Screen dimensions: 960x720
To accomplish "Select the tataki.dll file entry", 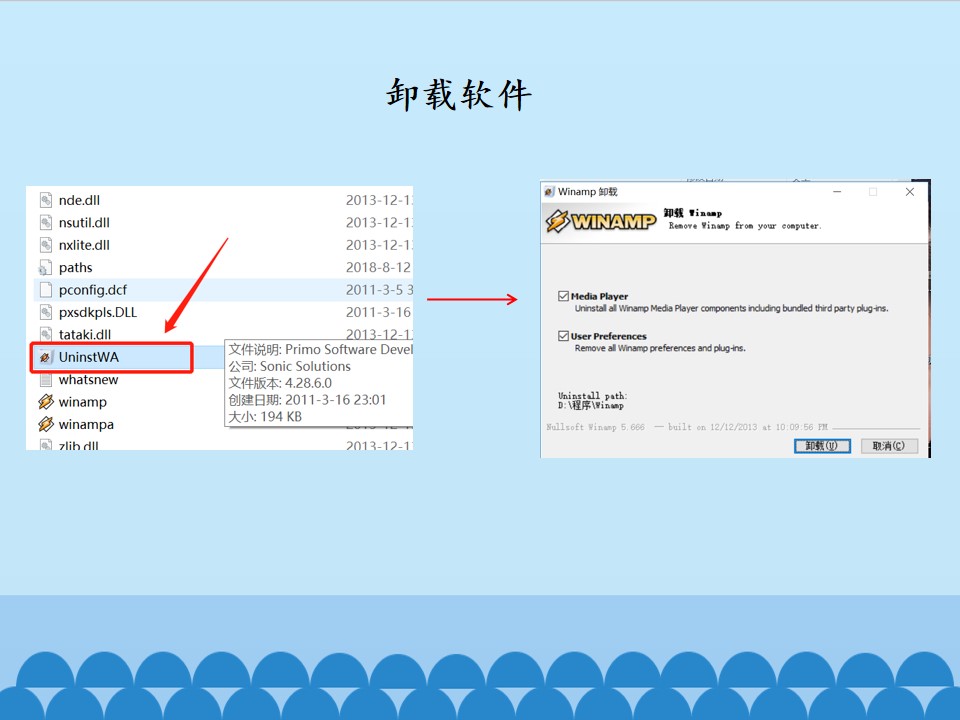I will point(84,334).
